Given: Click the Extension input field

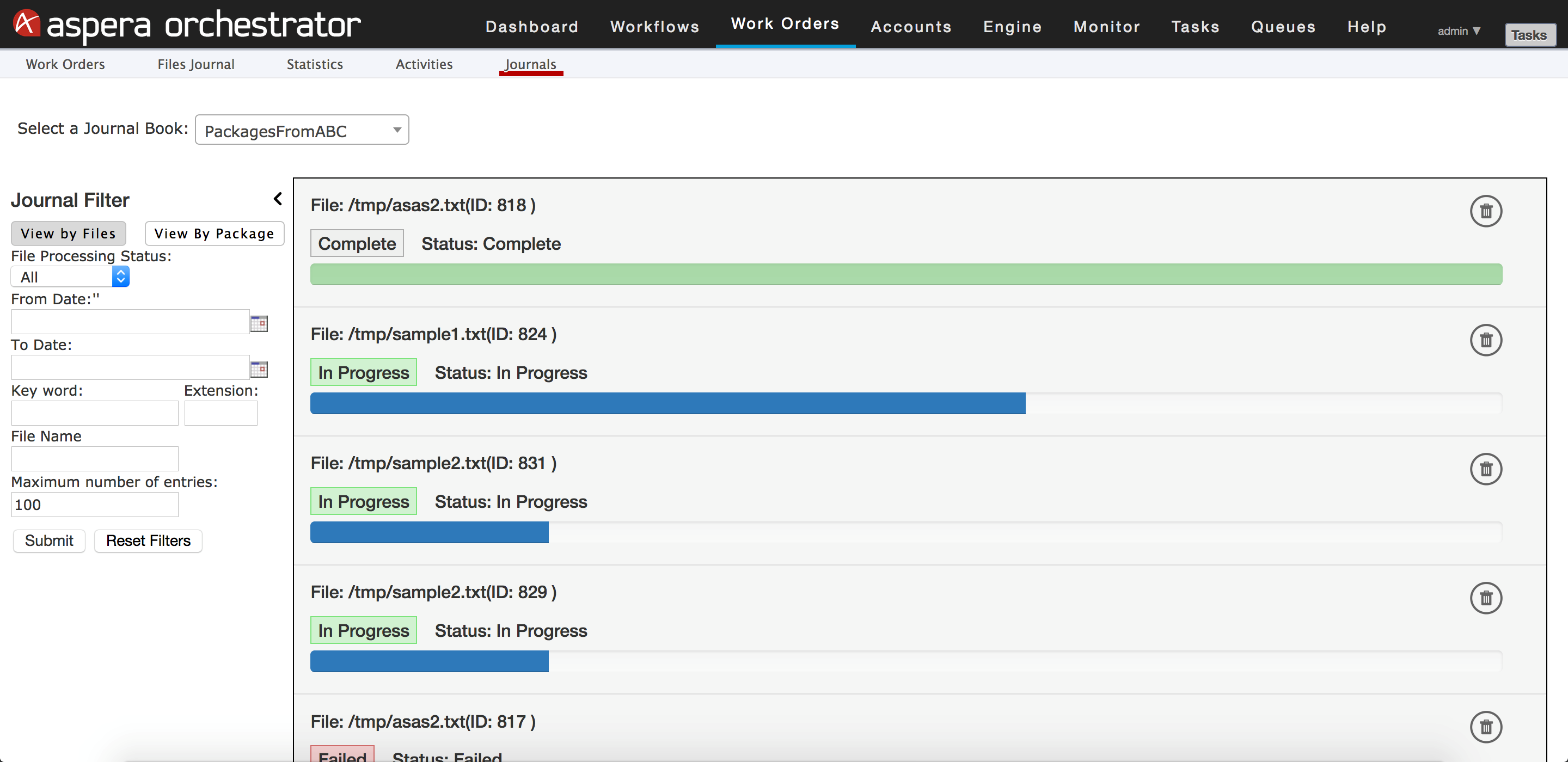Looking at the screenshot, I should (x=220, y=413).
